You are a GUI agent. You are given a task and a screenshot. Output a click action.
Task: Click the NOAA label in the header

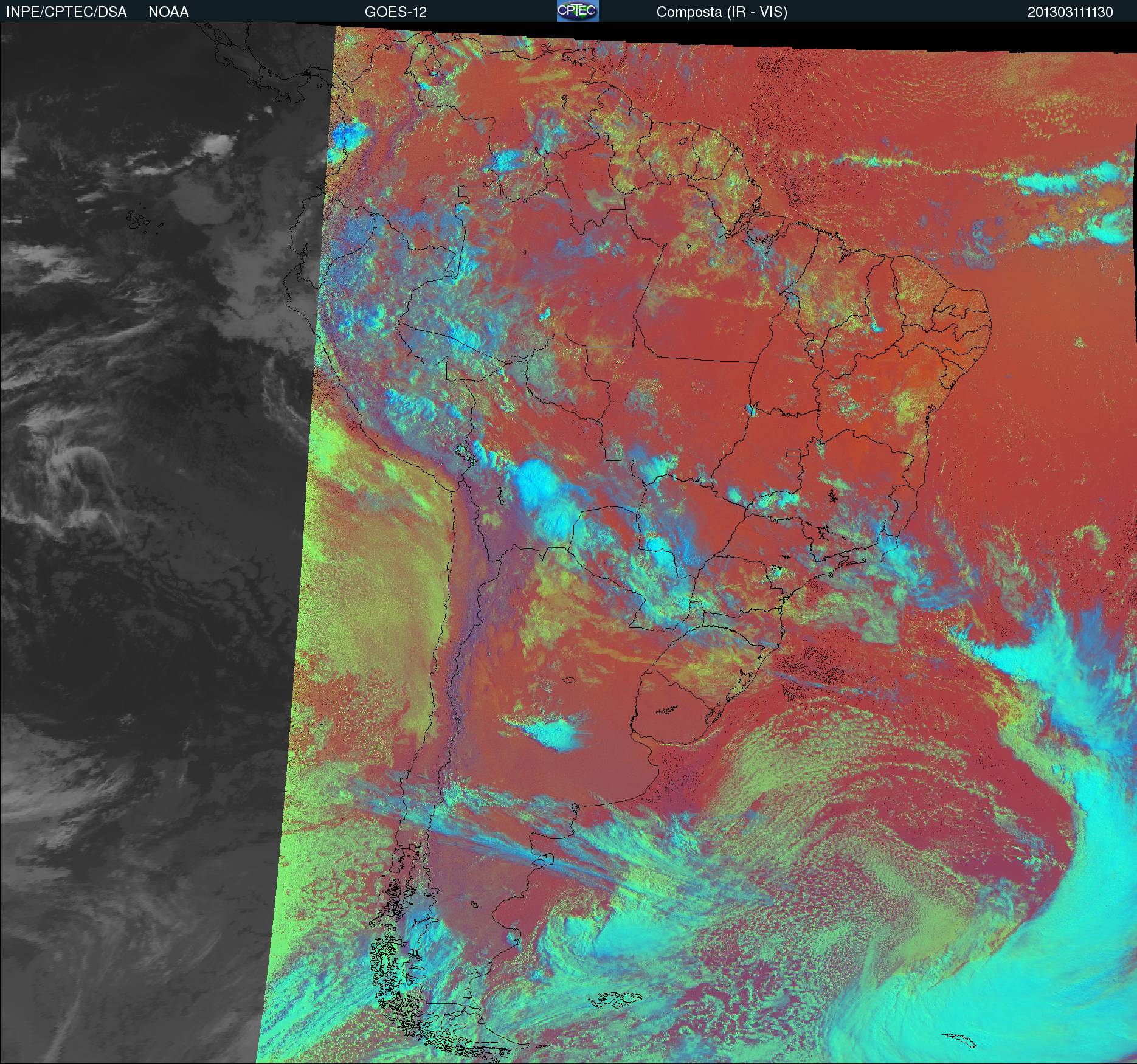click(168, 12)
